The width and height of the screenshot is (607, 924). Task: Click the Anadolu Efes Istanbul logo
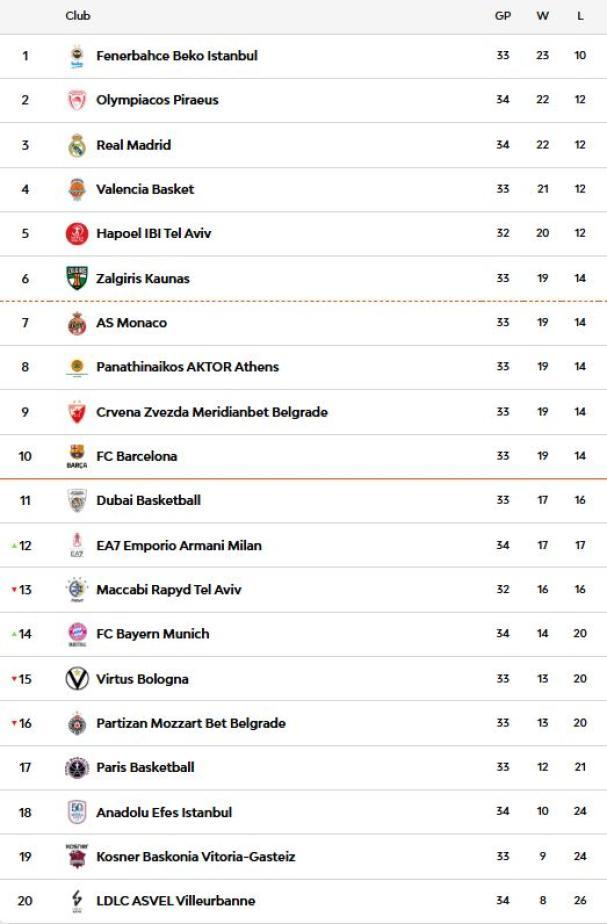pyautogui.click(x=77, y=812)
